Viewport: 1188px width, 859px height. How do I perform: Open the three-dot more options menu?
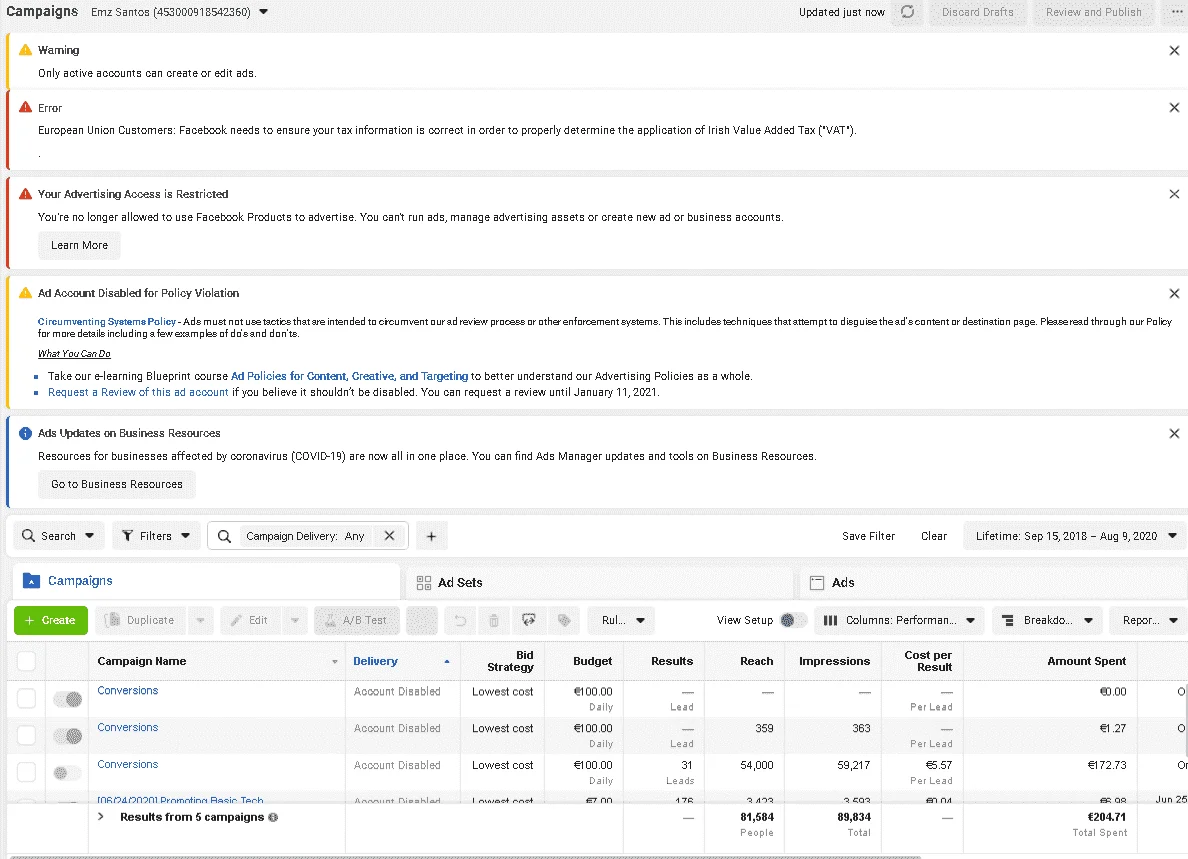click(1177, 12)
